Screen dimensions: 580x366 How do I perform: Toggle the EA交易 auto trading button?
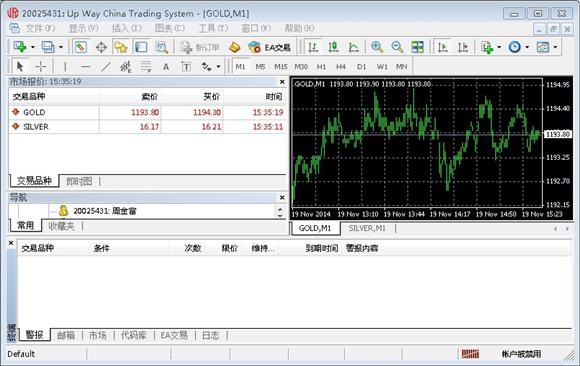(x=270, y=47)
